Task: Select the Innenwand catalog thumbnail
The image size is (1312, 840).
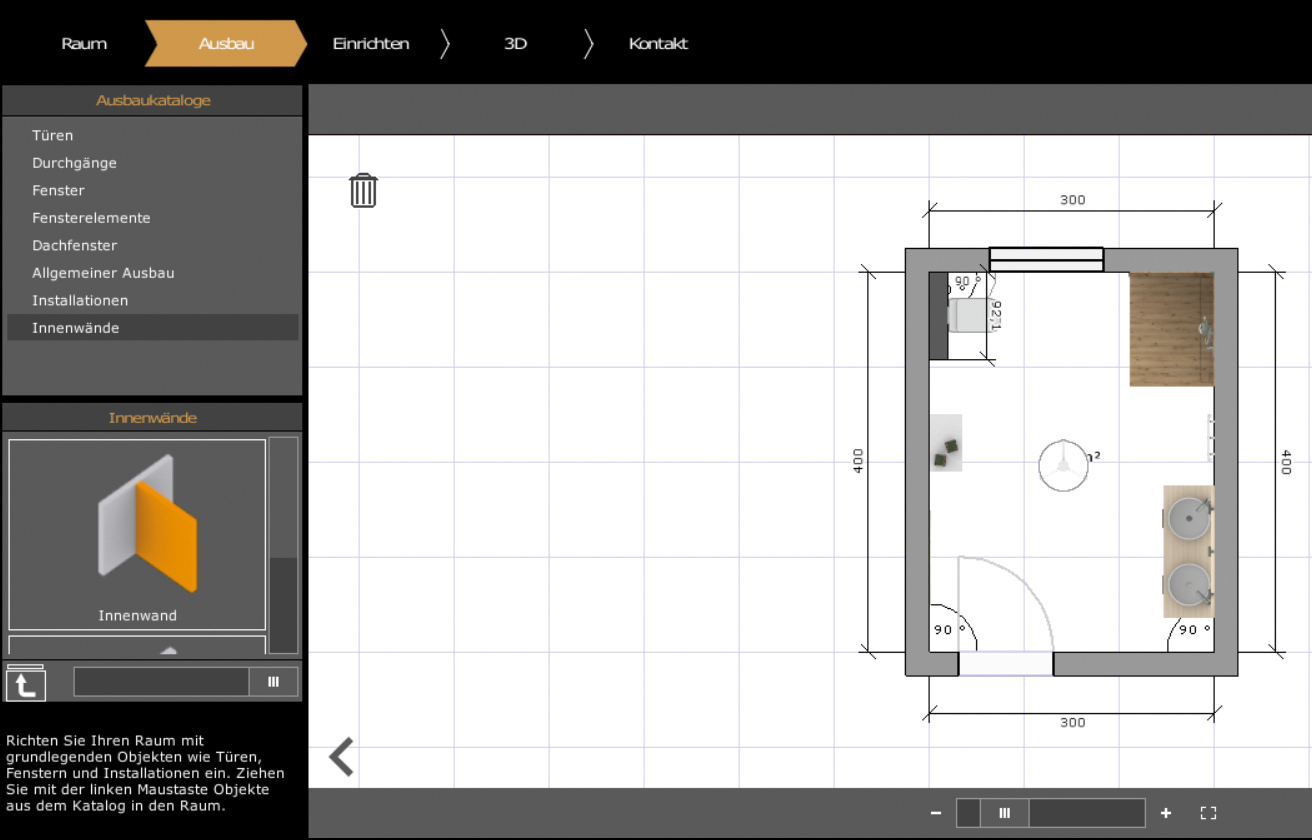Action: pyautogui.click(x=137, y=534)
